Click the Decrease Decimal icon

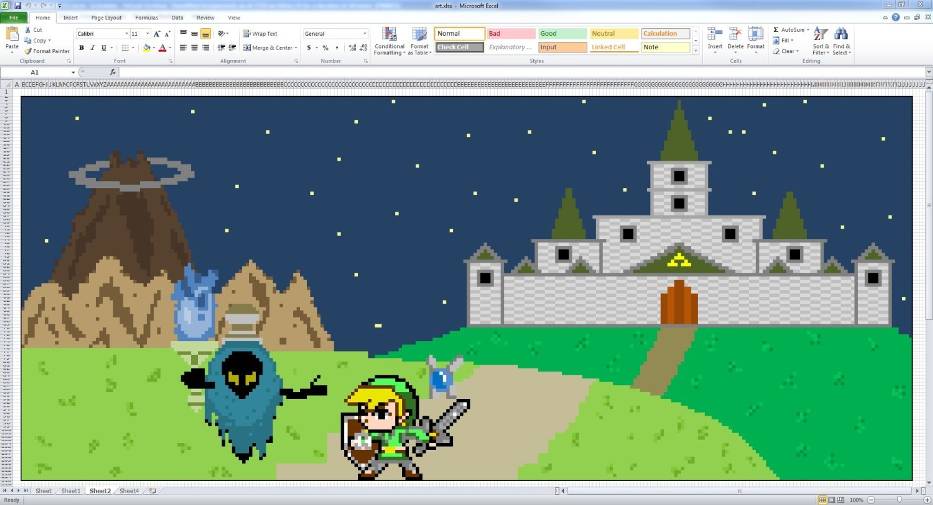(x=364, y=48)
